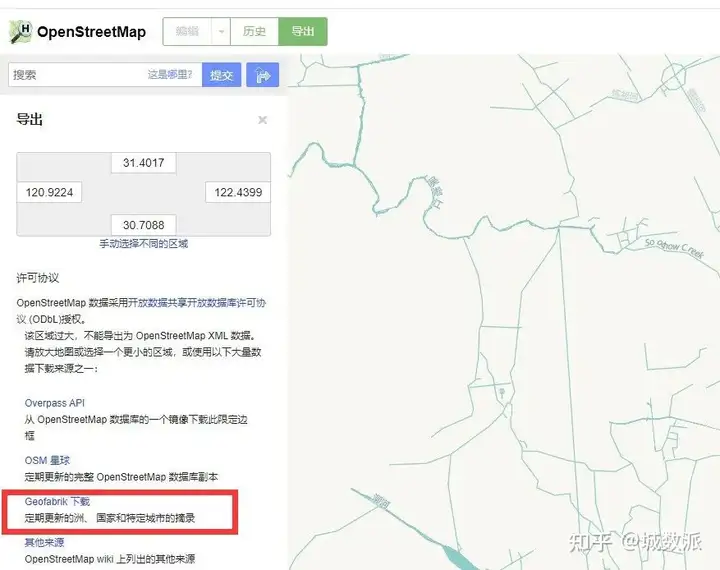The width and height of the screenshot is (720, 570).
Task: Open the 历史 (History) tab
Action: tap(254, 32)
